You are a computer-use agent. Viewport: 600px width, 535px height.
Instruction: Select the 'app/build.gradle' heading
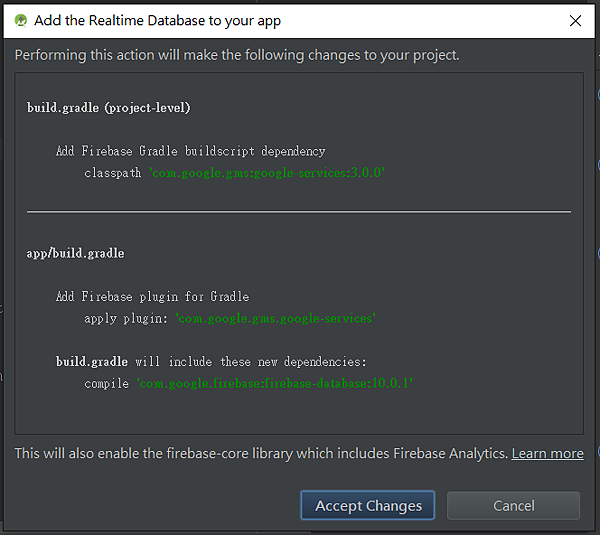(75, 253)
